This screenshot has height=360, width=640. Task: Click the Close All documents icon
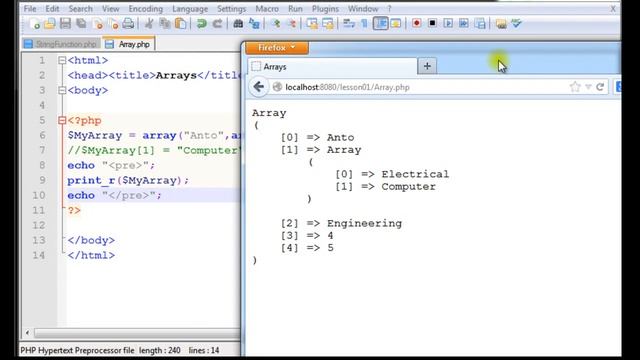[x=113, y=24]
